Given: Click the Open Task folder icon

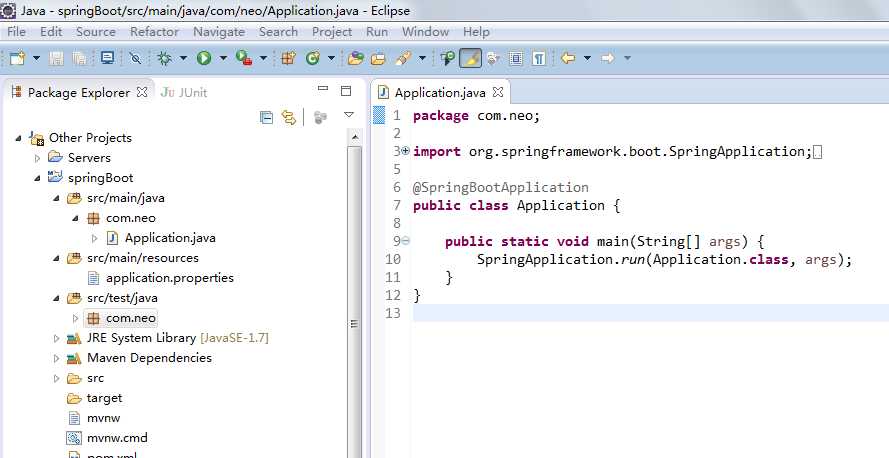Looking at the screenshot, I should pos(378,58).
